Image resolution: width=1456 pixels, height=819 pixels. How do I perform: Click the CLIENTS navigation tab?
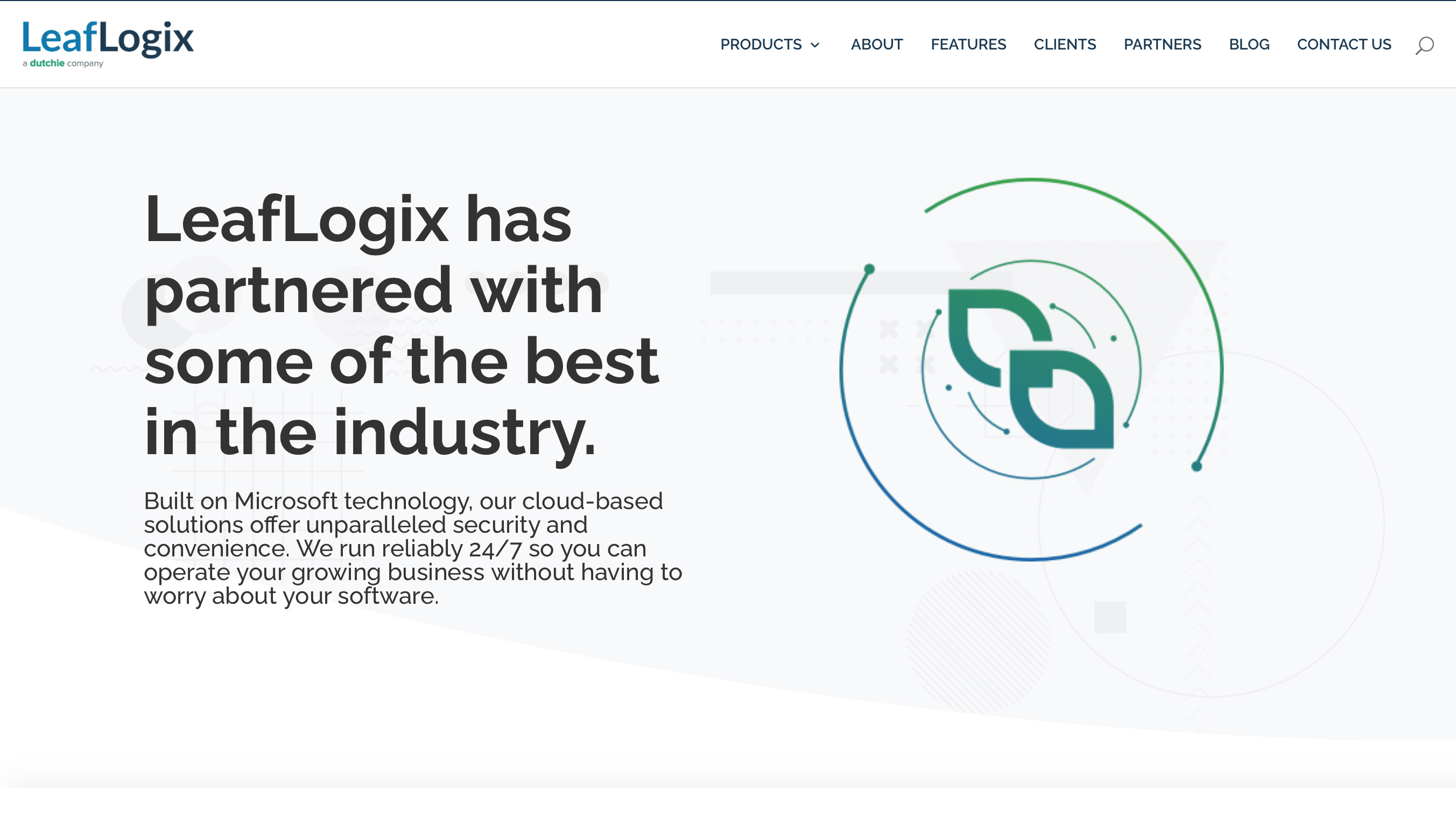tap(1065, 44)
